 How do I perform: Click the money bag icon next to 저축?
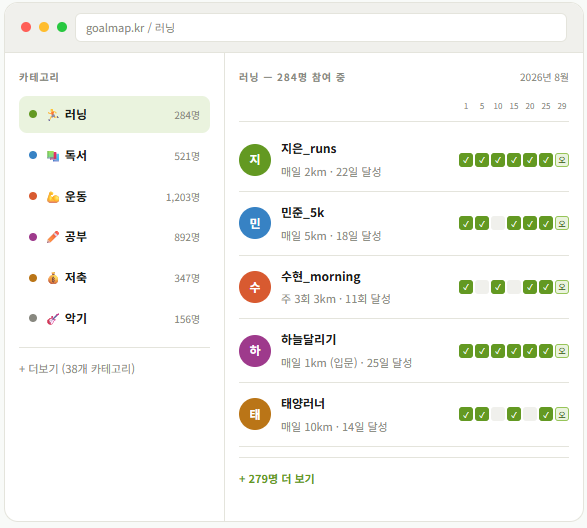click(53, 278)
